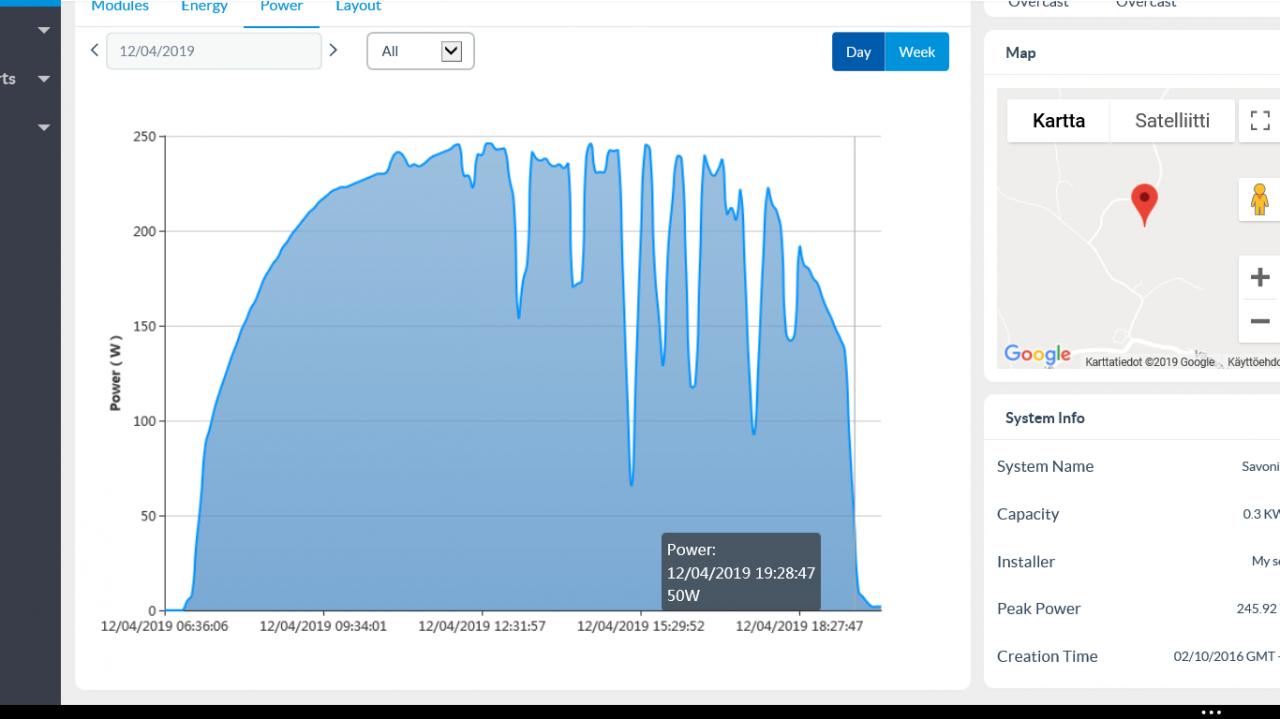
Task: Open the three-dot overflow menu at bottom
Action: pyautogui.click(x=1211, y=712)
